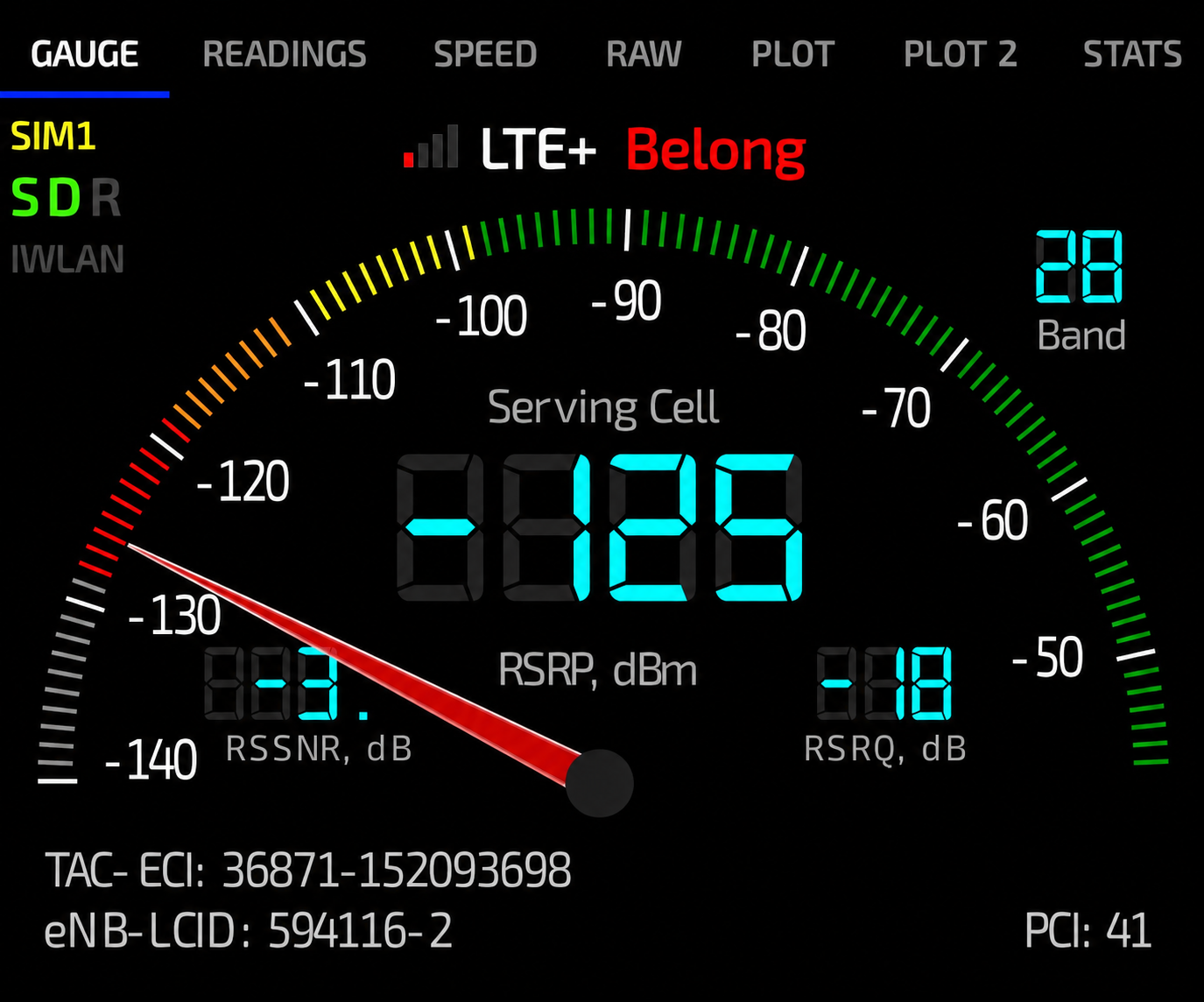Tap the -120 gauge scale label

pos(243,483)
